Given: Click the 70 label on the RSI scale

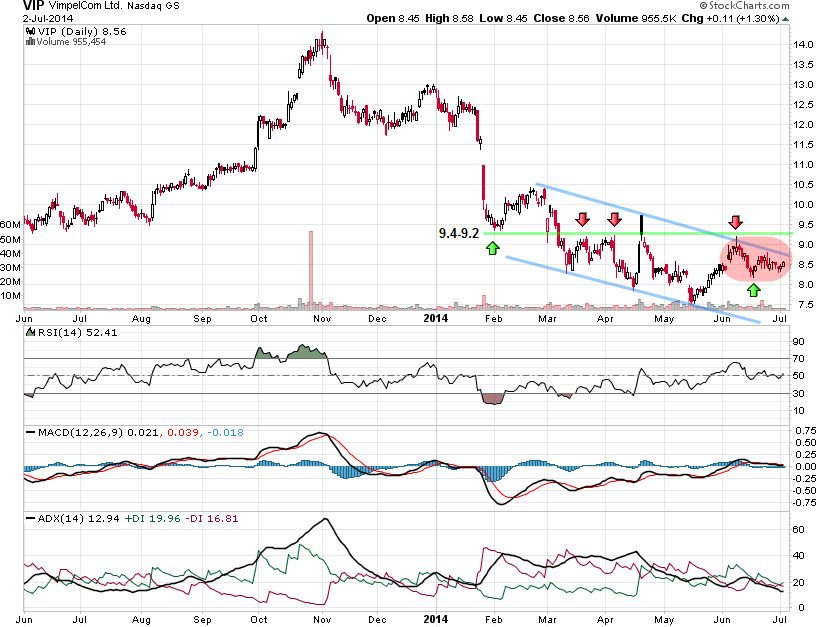Looking at the screenshot, I should [x=798, y=359].
